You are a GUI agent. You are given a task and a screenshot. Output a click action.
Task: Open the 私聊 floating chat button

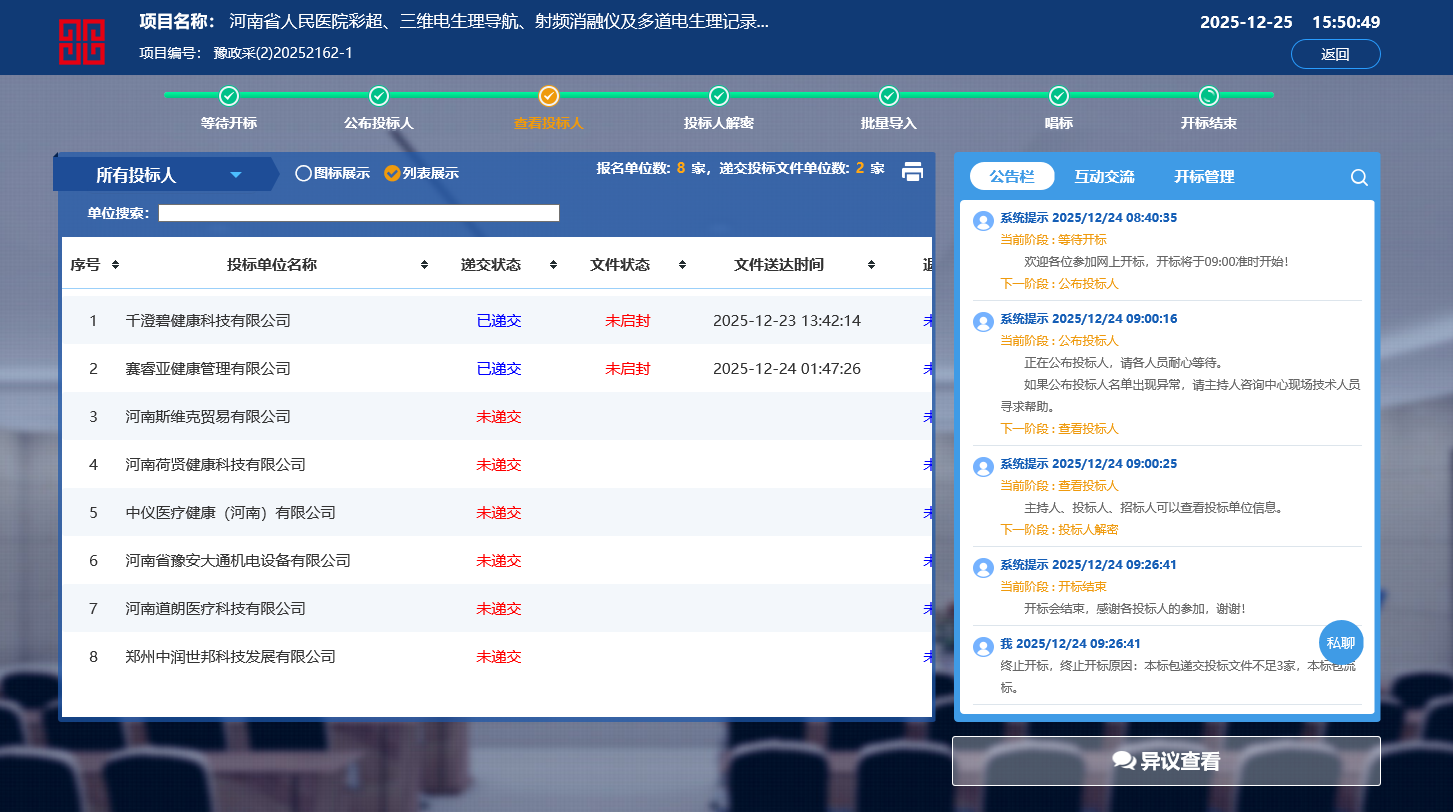[1341, 642]
